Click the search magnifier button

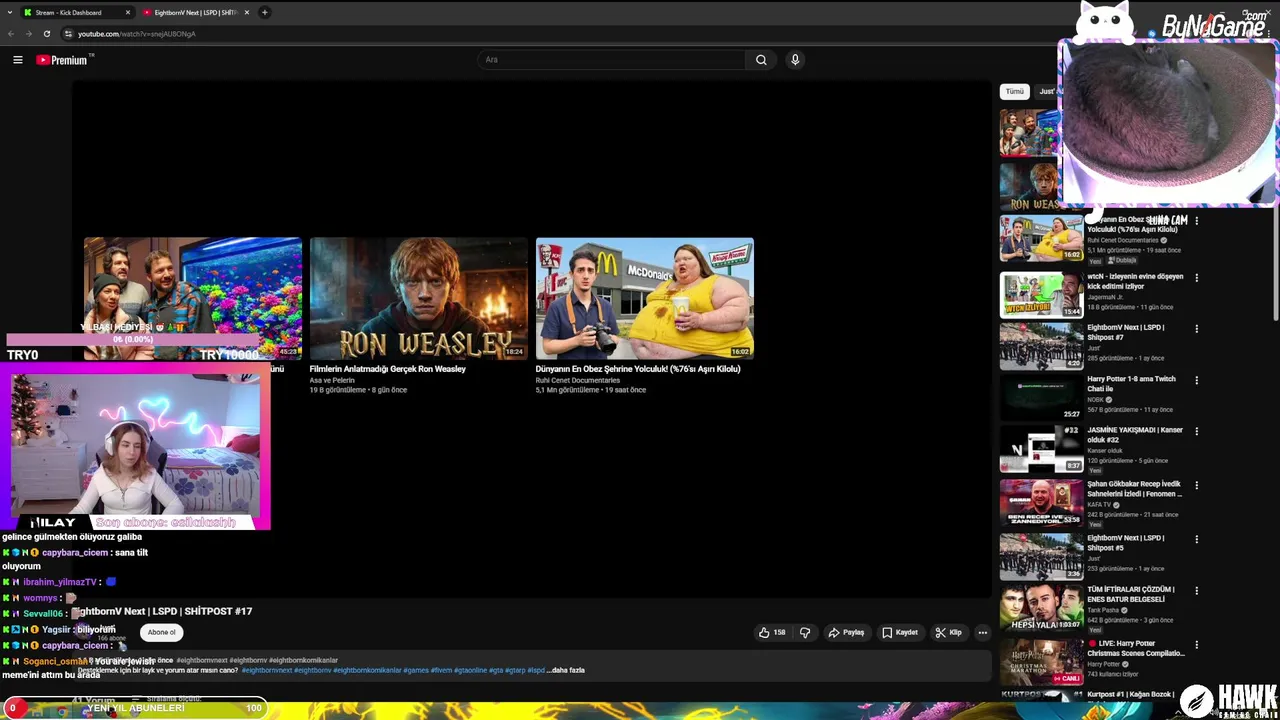click(761, 60)
